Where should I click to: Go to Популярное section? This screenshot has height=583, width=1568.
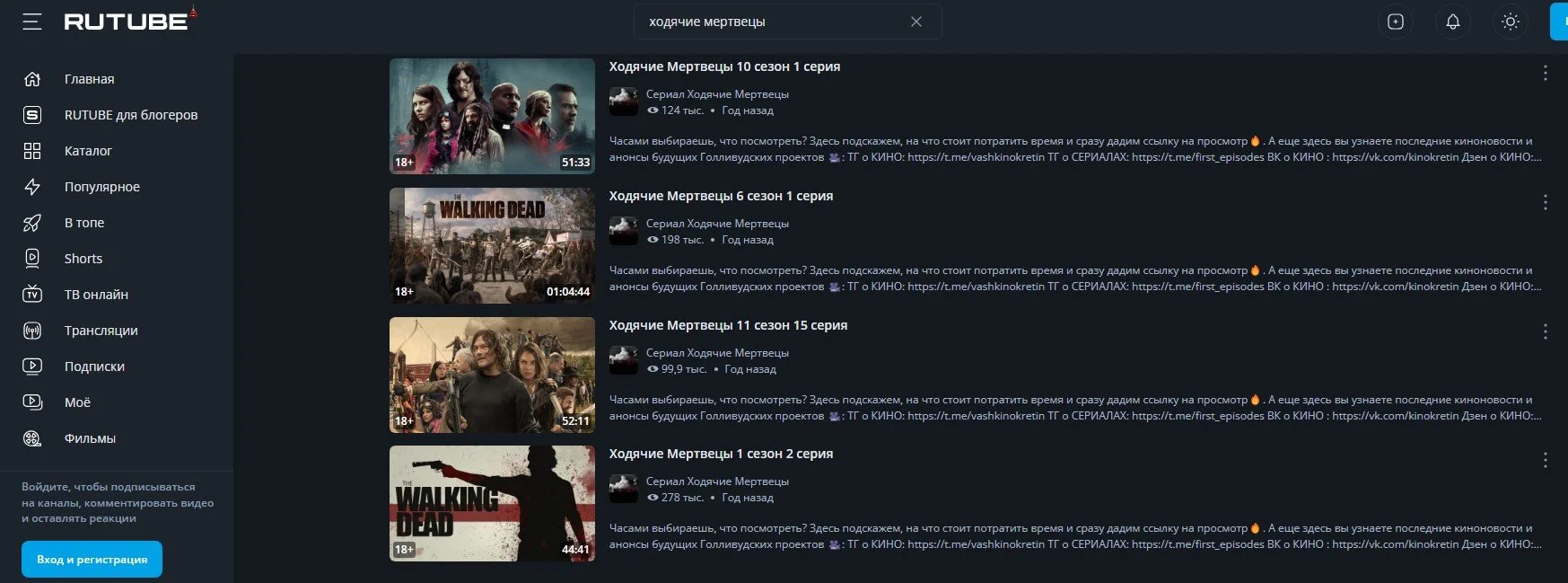click(102, 187)
